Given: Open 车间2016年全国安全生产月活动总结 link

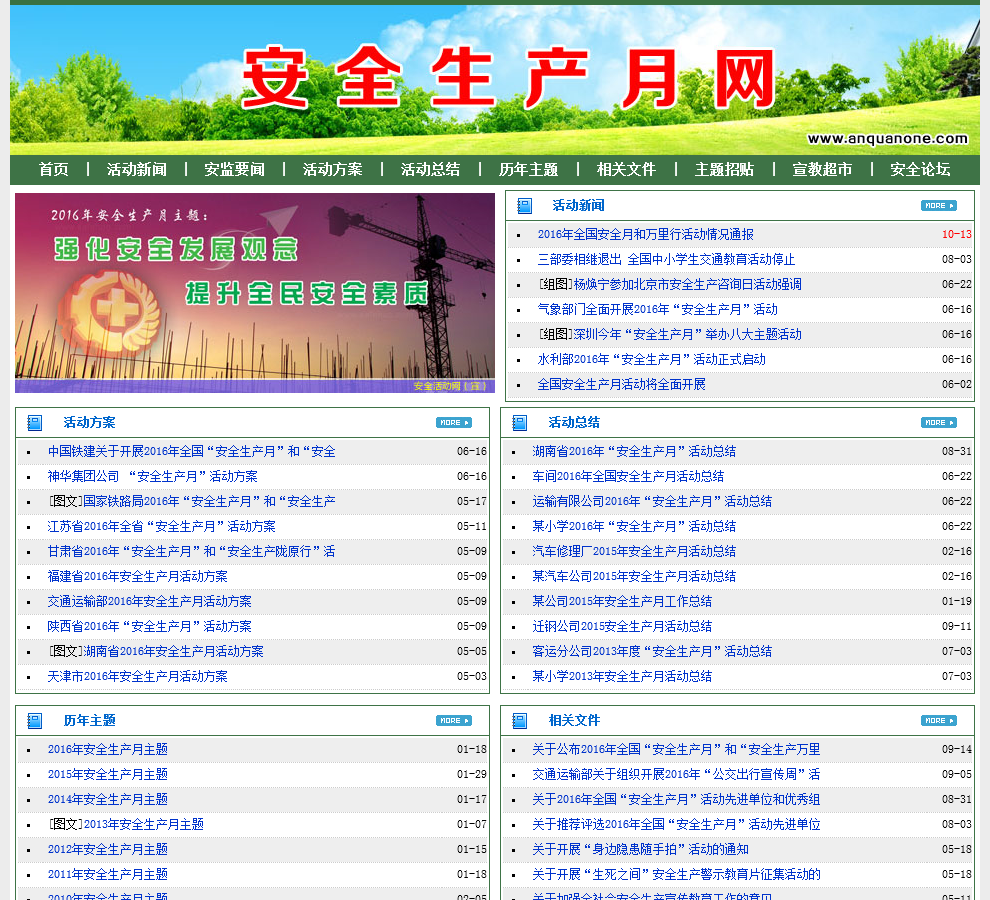Looking at the screenshot, I should (x=628, y=476).
